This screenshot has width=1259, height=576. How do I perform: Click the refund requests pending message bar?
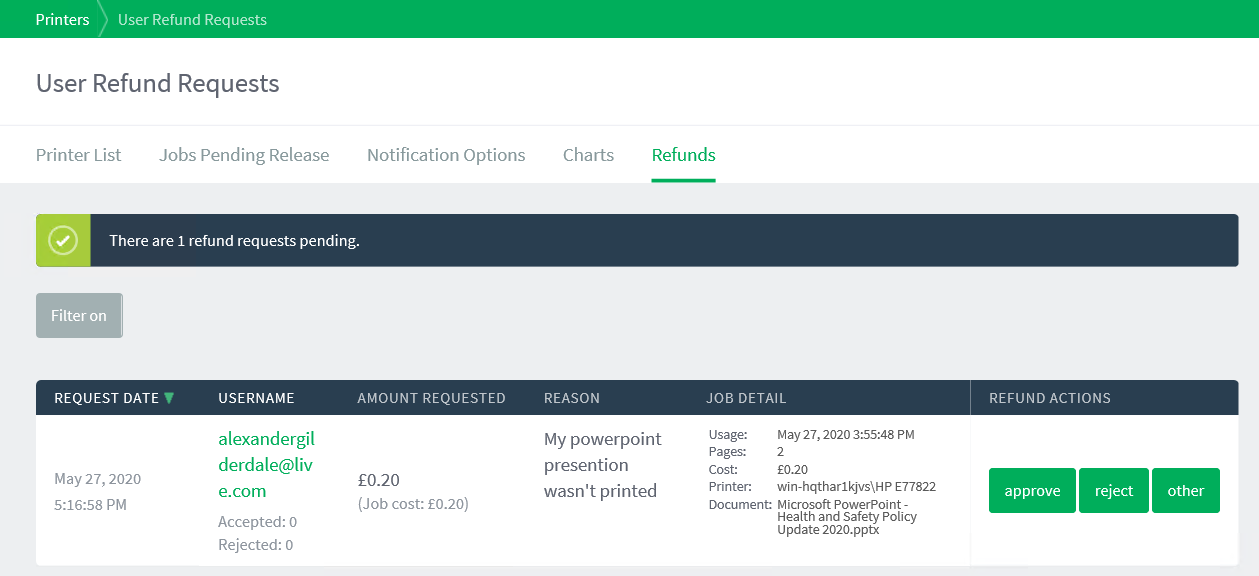point(637,240)
